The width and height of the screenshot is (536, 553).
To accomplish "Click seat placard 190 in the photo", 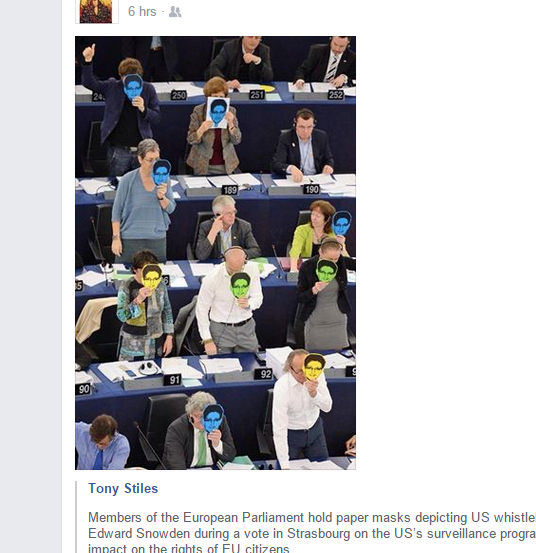I will [312, 190].
